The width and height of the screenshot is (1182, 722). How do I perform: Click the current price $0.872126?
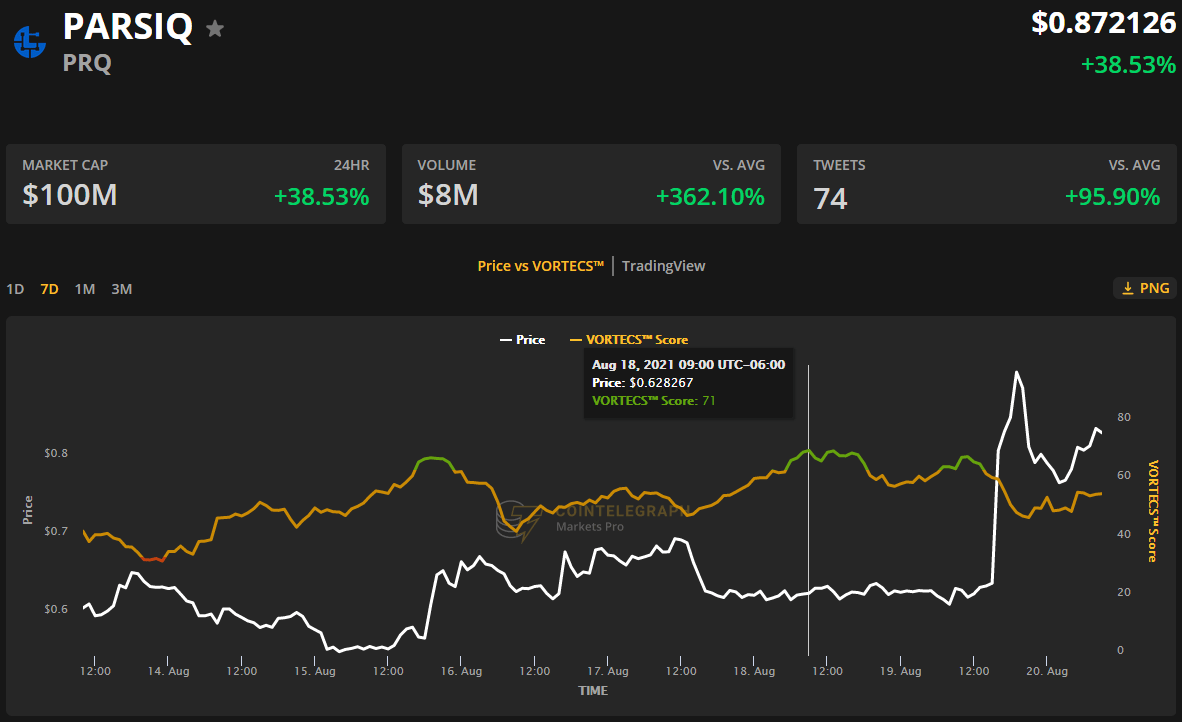[x=1103, y=23]
